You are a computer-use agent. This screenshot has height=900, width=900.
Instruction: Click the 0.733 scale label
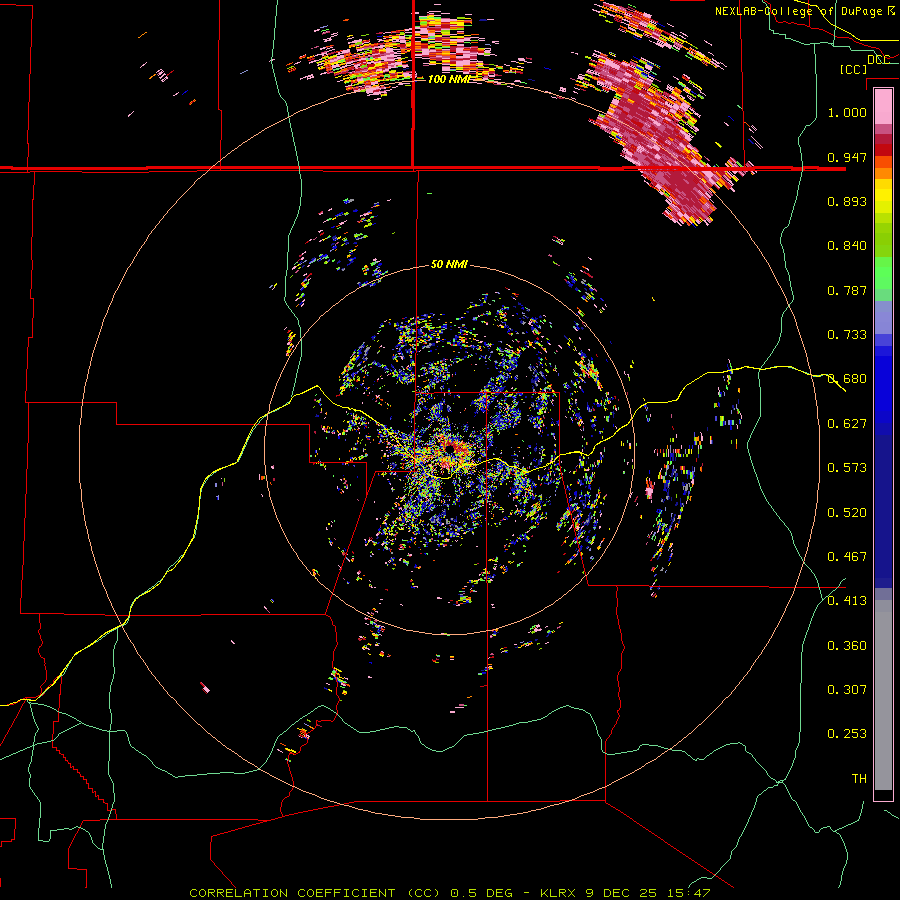pyautogui.click(x=847, y=335)
